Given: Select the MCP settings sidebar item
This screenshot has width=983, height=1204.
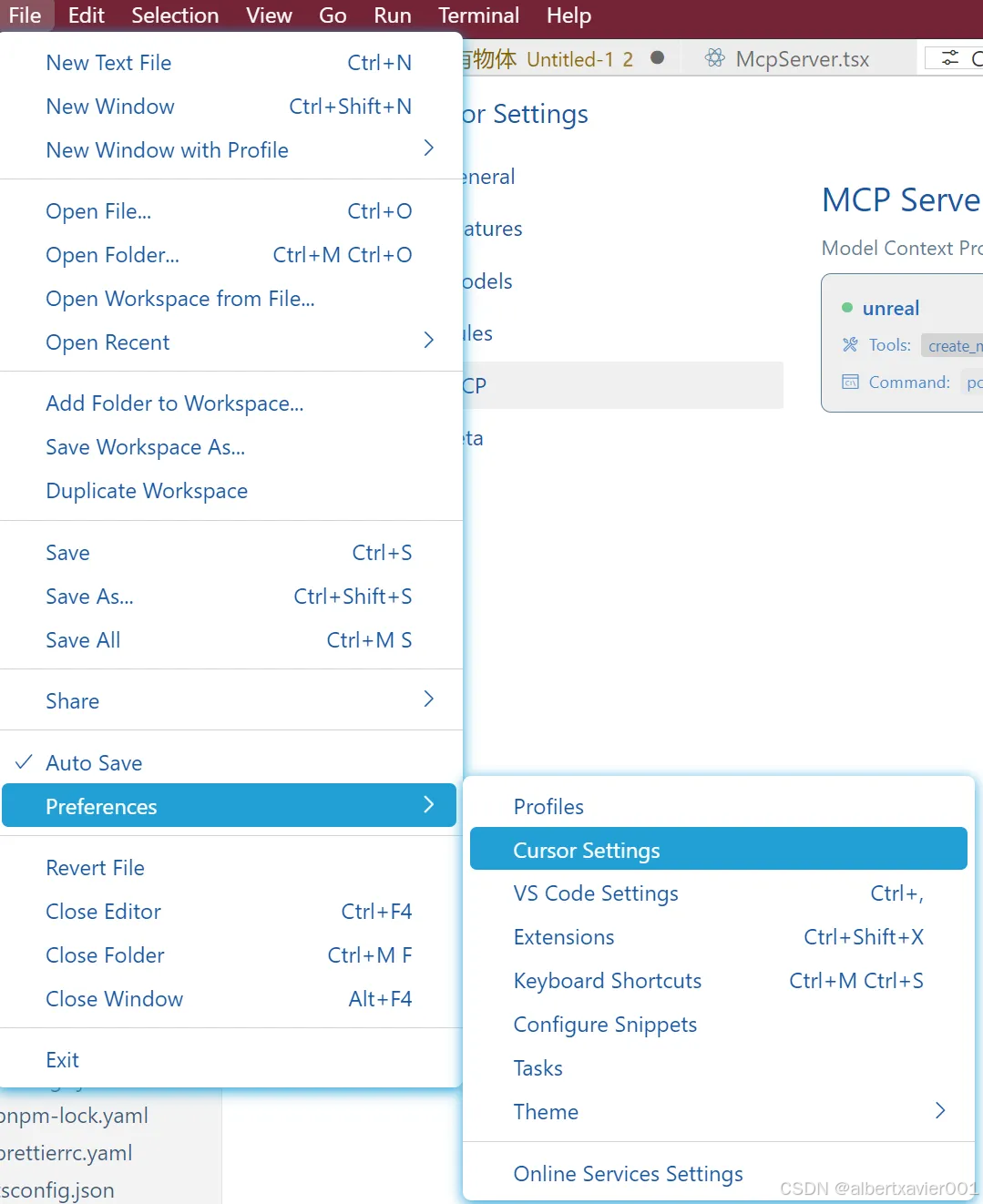Looking at the screenshot, I should (623, 385).
